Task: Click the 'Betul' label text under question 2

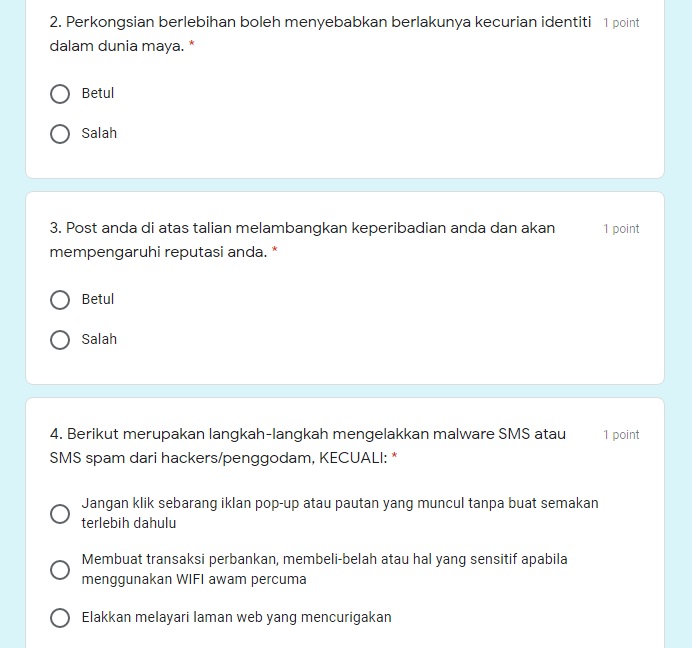Action: 98,94
